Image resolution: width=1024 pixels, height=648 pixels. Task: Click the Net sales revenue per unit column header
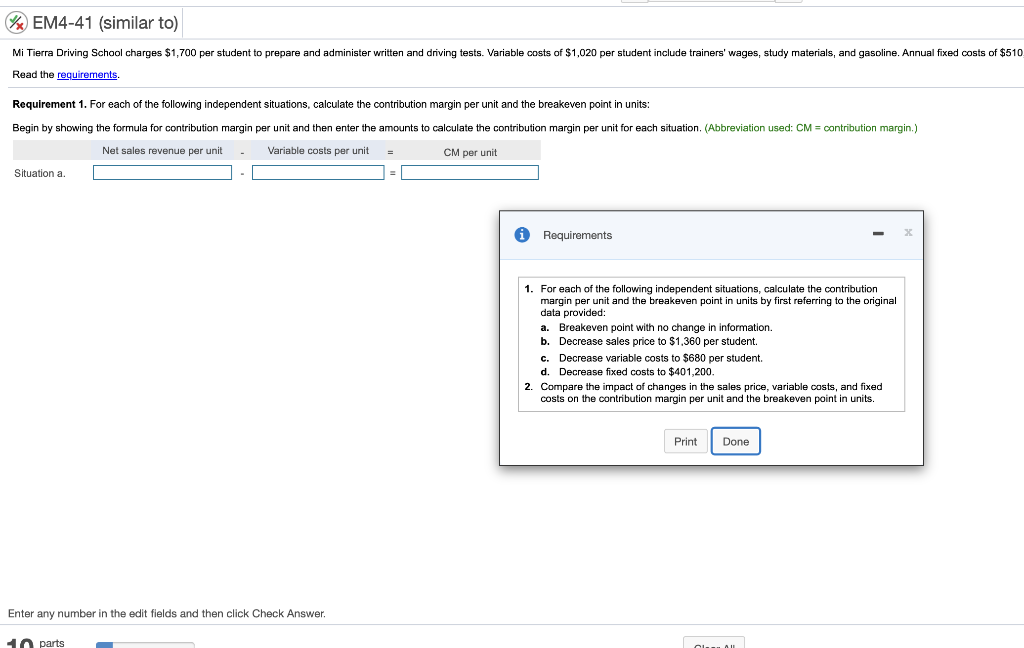click(x=162, y=150)
